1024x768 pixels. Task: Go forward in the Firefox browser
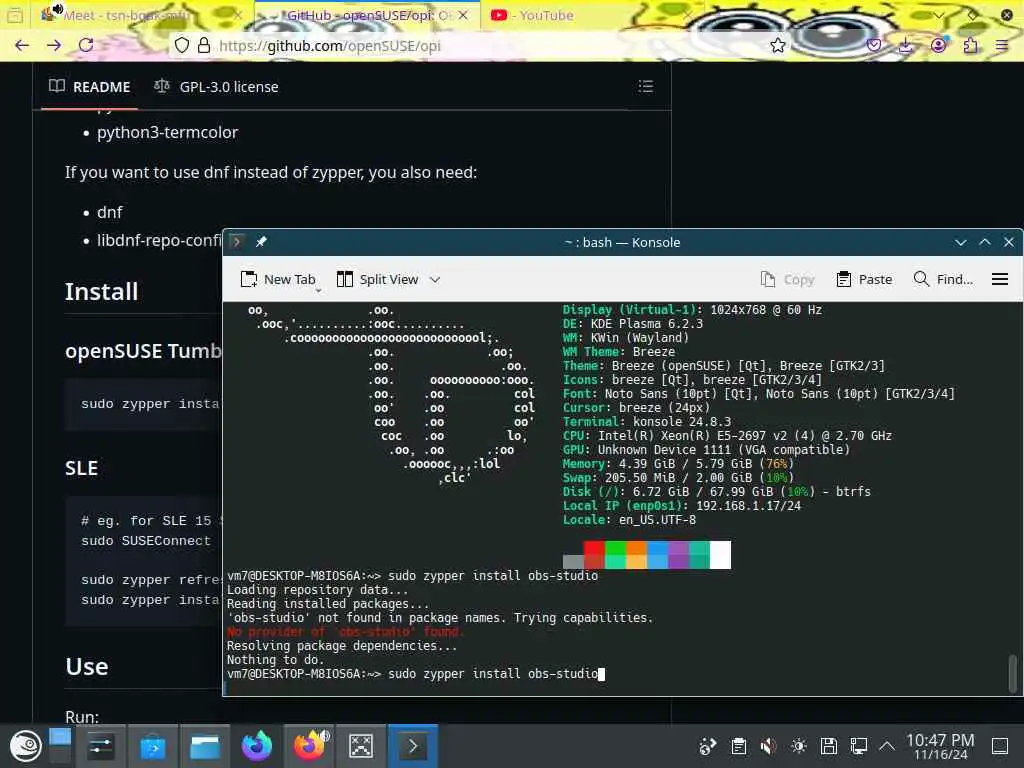tap(54, 45)
